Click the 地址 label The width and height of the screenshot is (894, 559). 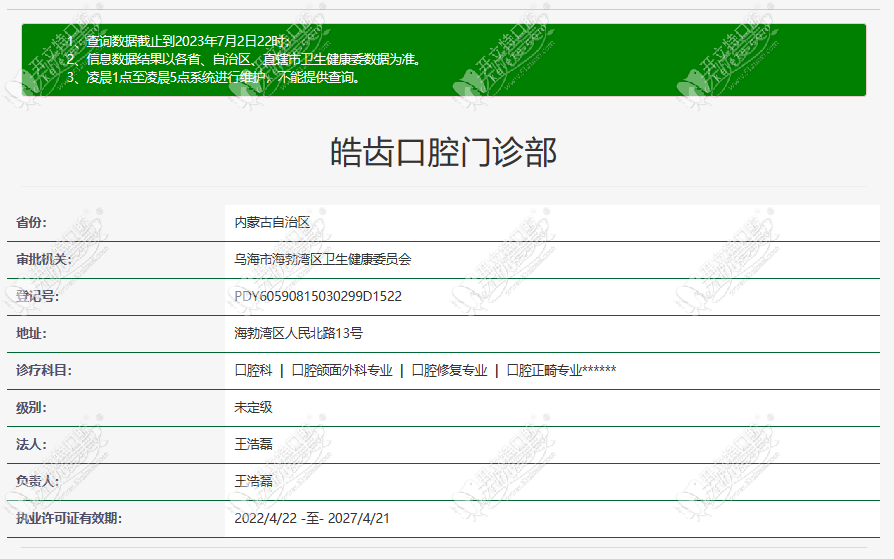31,334
